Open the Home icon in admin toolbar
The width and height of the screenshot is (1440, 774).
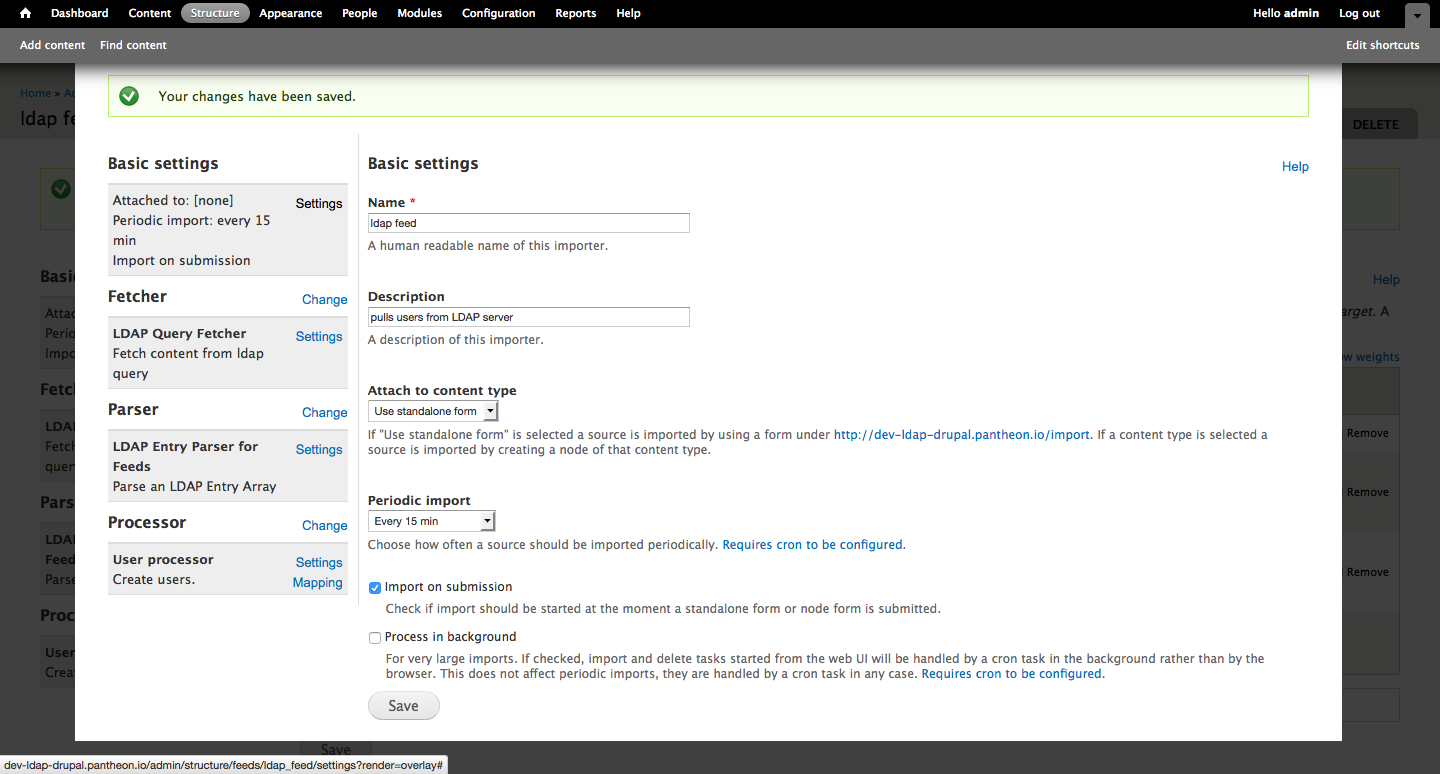point(26,13)
